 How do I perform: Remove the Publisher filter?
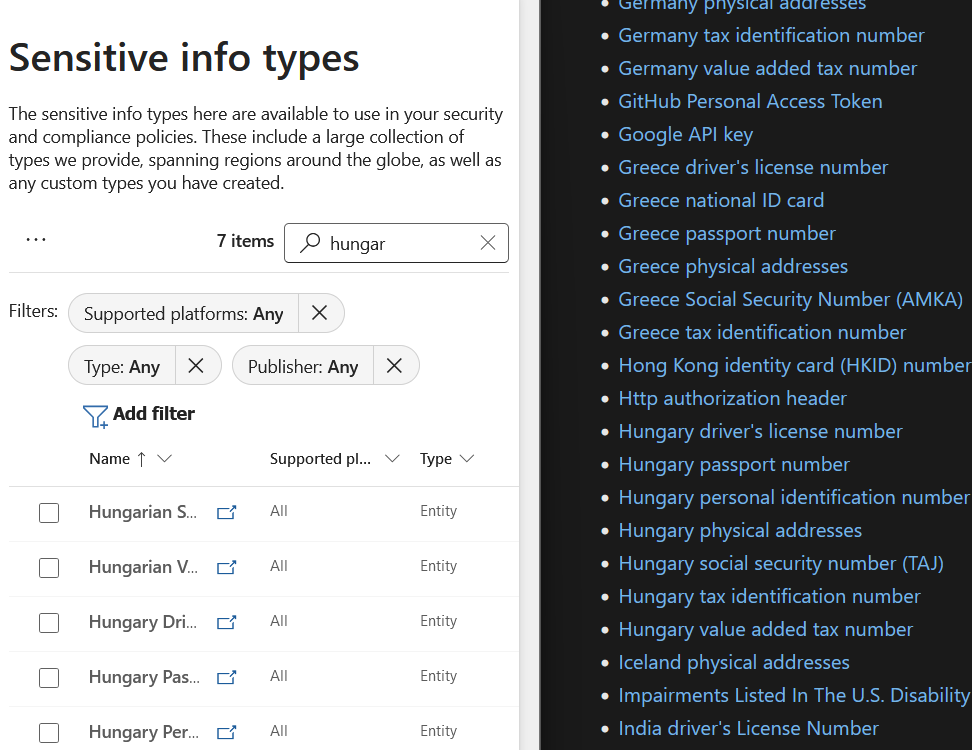click(x=394, y=366)
